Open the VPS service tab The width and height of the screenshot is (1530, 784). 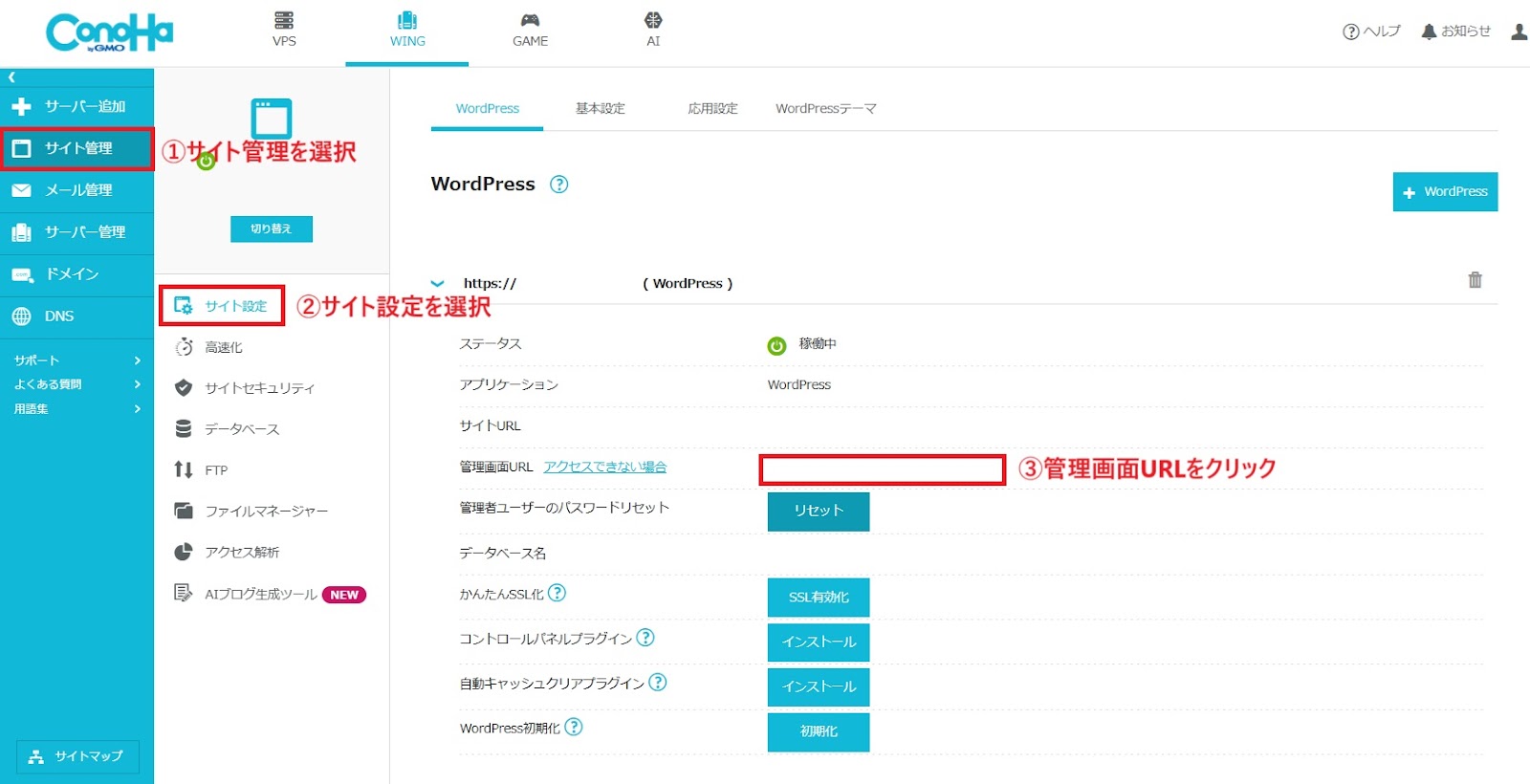click(x=284, y=30)
